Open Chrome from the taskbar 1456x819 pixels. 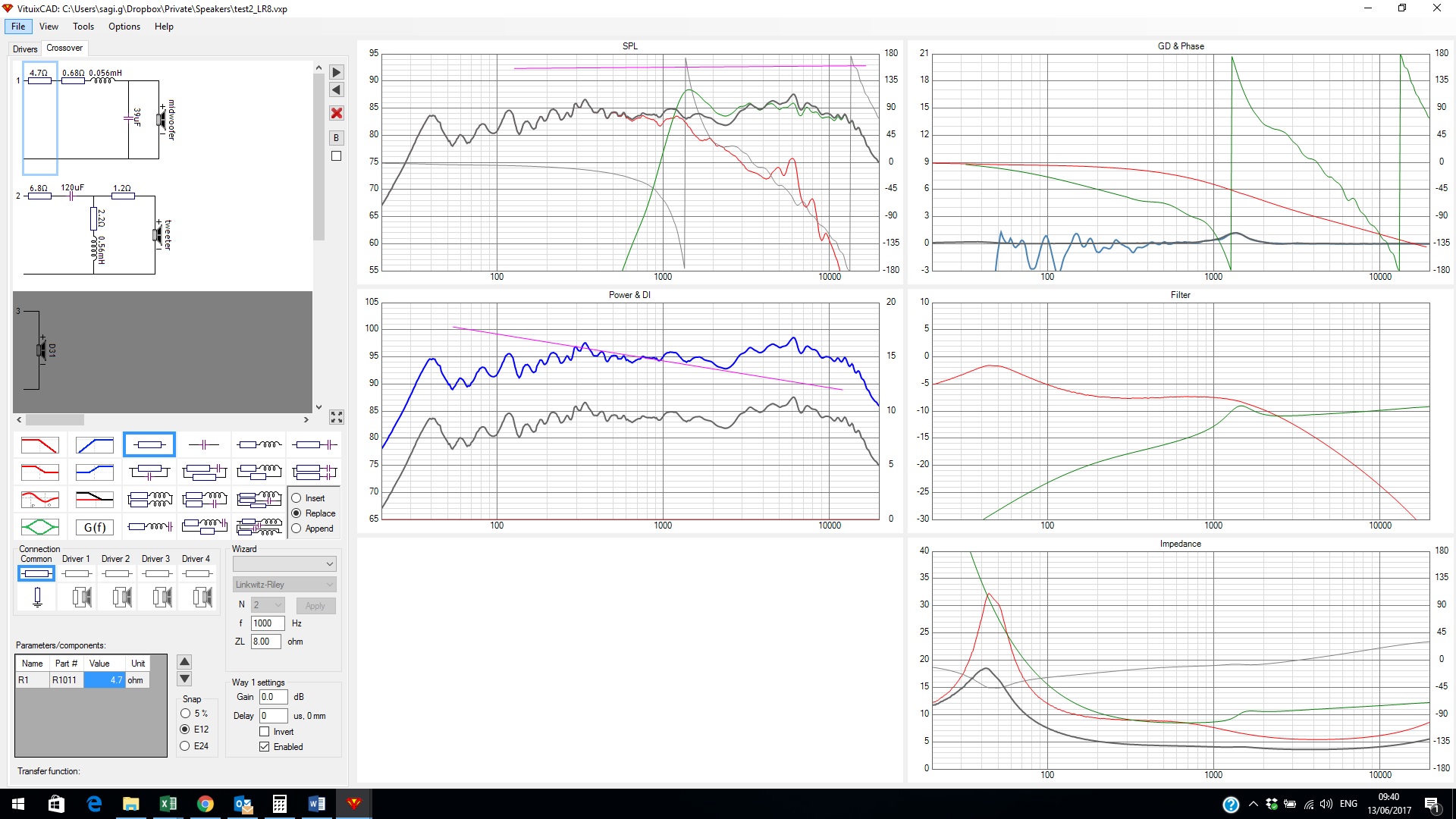206,804
